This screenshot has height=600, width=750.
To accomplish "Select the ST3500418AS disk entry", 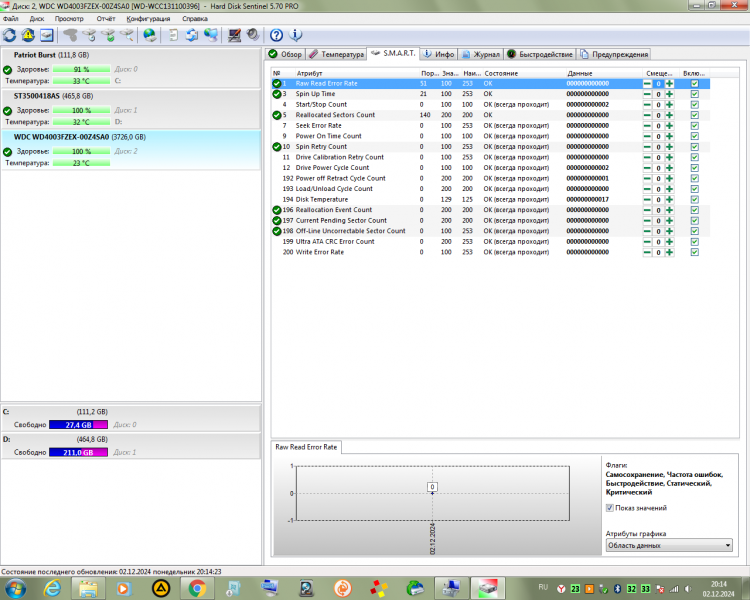I will [131, 109].
